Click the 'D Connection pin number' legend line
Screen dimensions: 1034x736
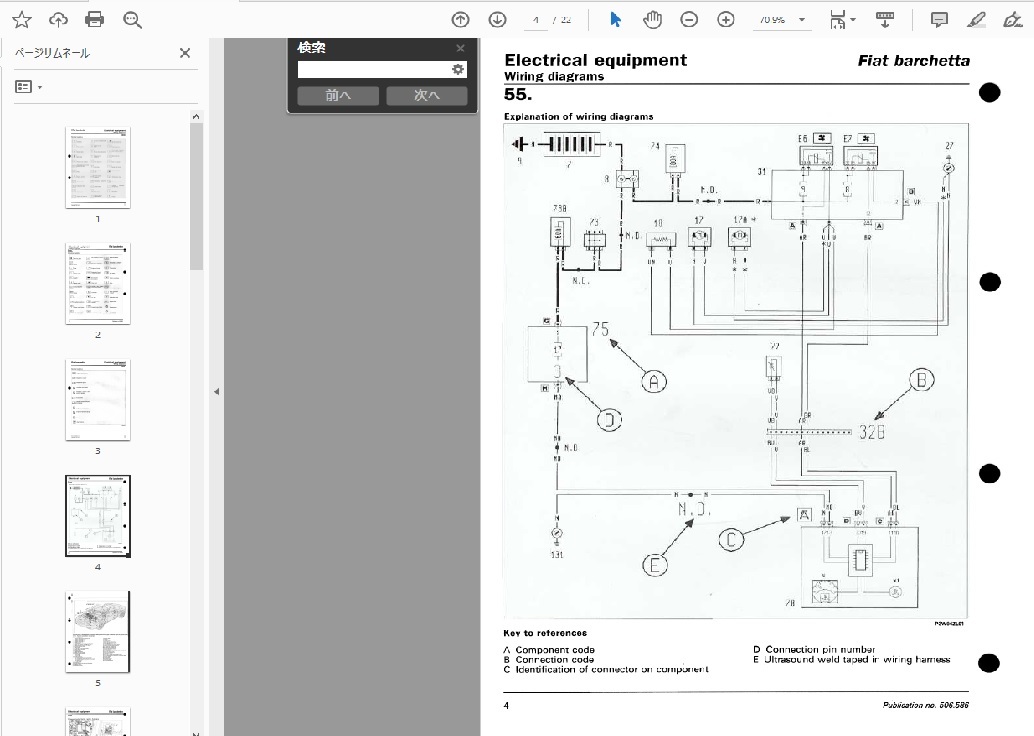tap(814, 650)
